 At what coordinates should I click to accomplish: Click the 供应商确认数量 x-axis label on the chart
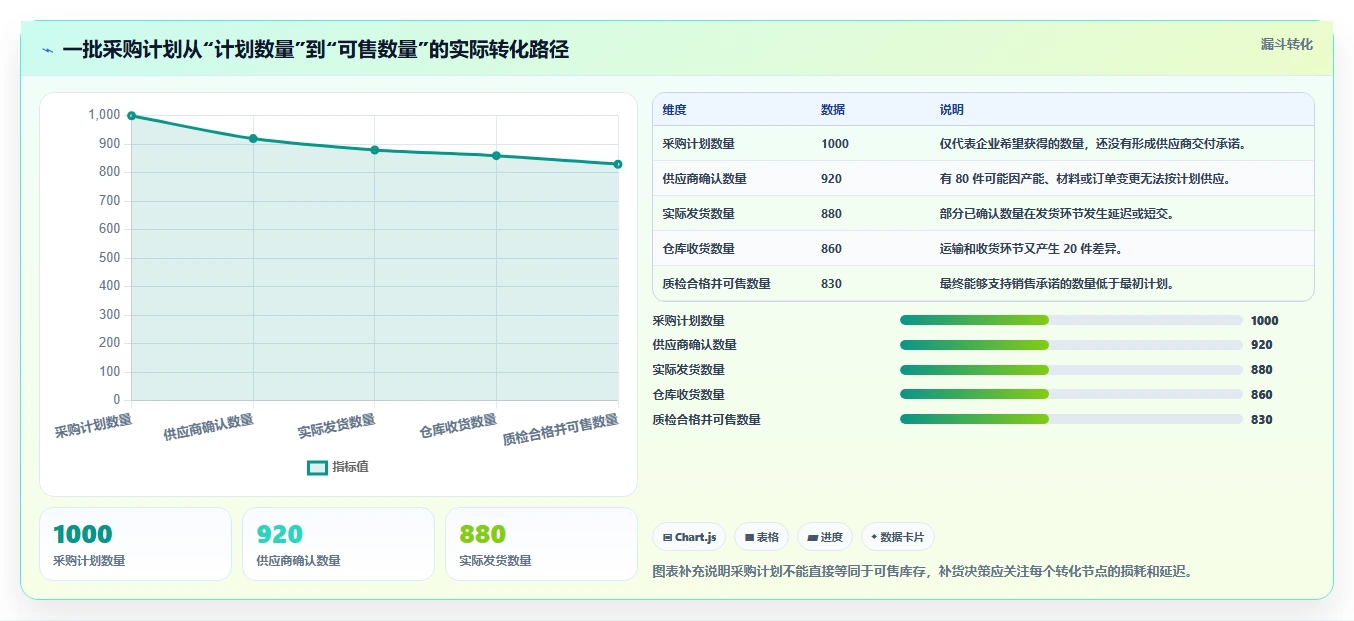[208, 428]
